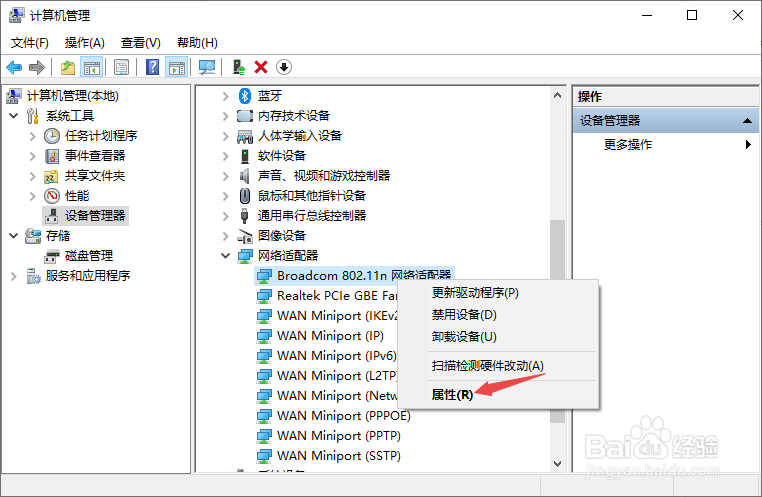Click the 共享文件夹 folder icon
The width and height of the screenshot is (762, 497).
point(51,176)
